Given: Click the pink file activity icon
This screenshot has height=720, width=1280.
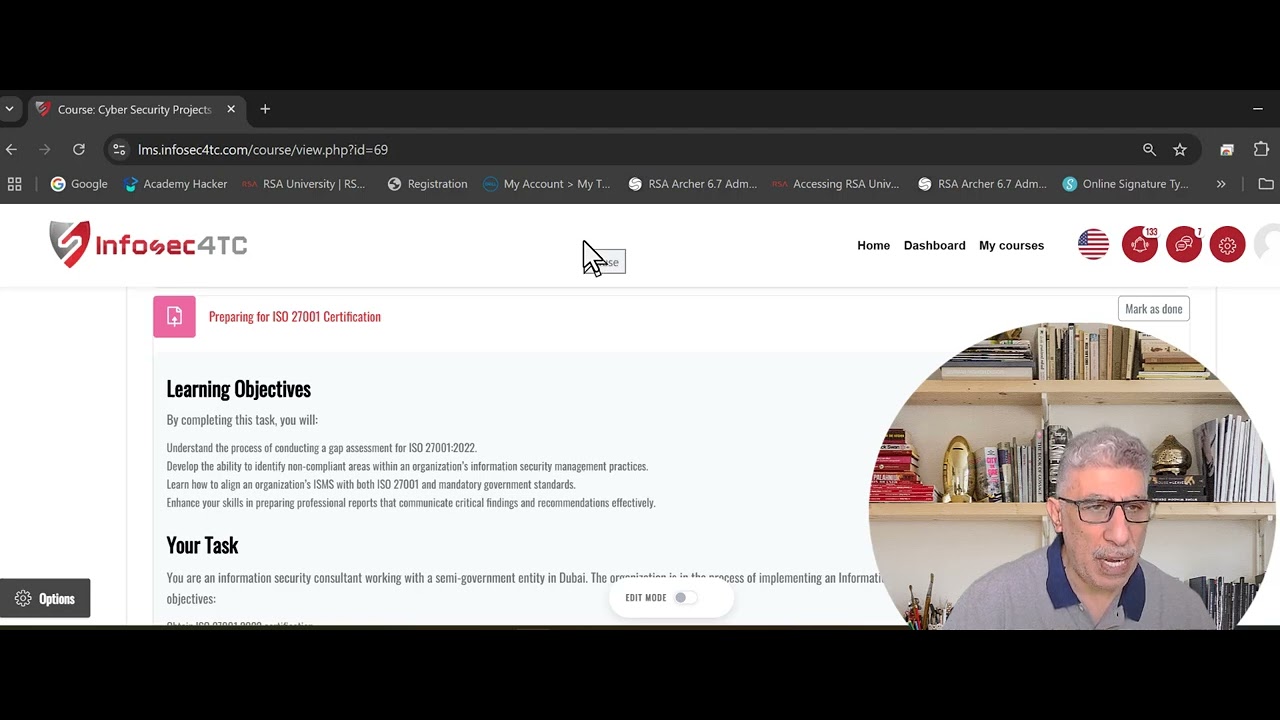Looking at the screenshot, I should 174,317.
